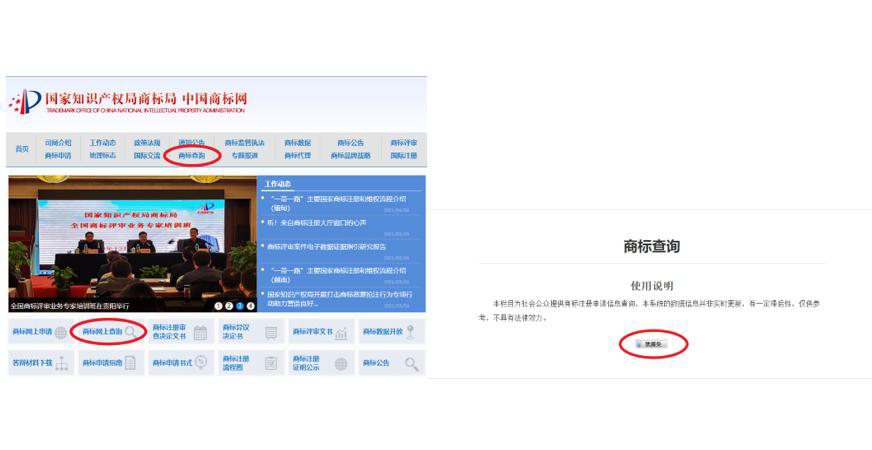Click the page icon on 商标申请指南 tile

130,363
